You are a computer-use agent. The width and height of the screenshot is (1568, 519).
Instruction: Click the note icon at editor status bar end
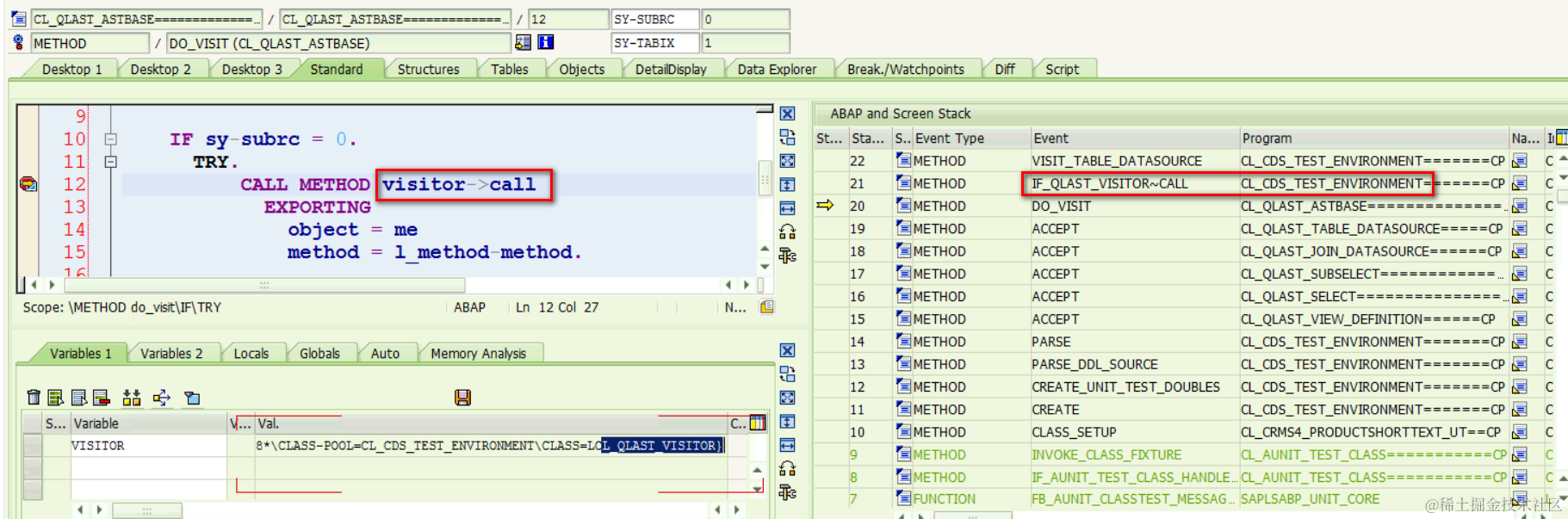[x=766, y=306]
